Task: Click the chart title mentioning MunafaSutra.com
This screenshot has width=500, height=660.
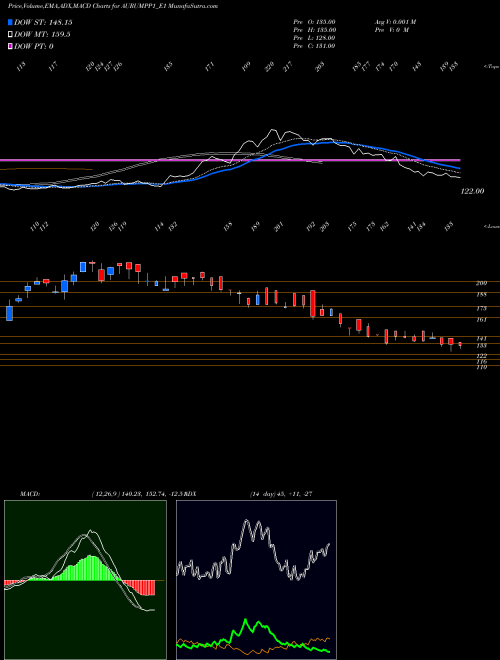Action: (113, 6)
